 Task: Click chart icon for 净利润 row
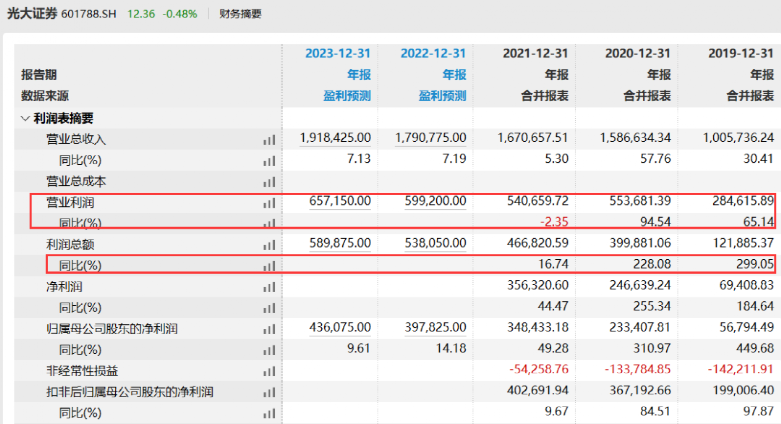point(269,287)
